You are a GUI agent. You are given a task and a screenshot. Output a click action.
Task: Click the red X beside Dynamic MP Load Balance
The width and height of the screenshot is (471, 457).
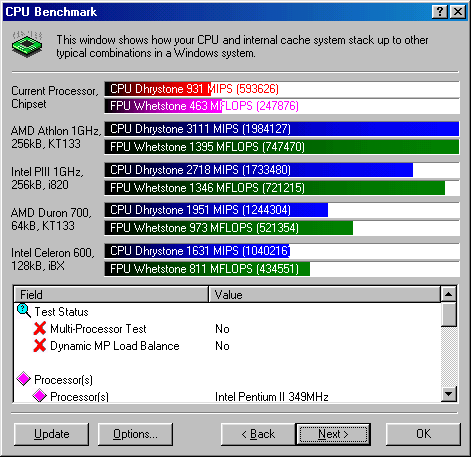40,345
